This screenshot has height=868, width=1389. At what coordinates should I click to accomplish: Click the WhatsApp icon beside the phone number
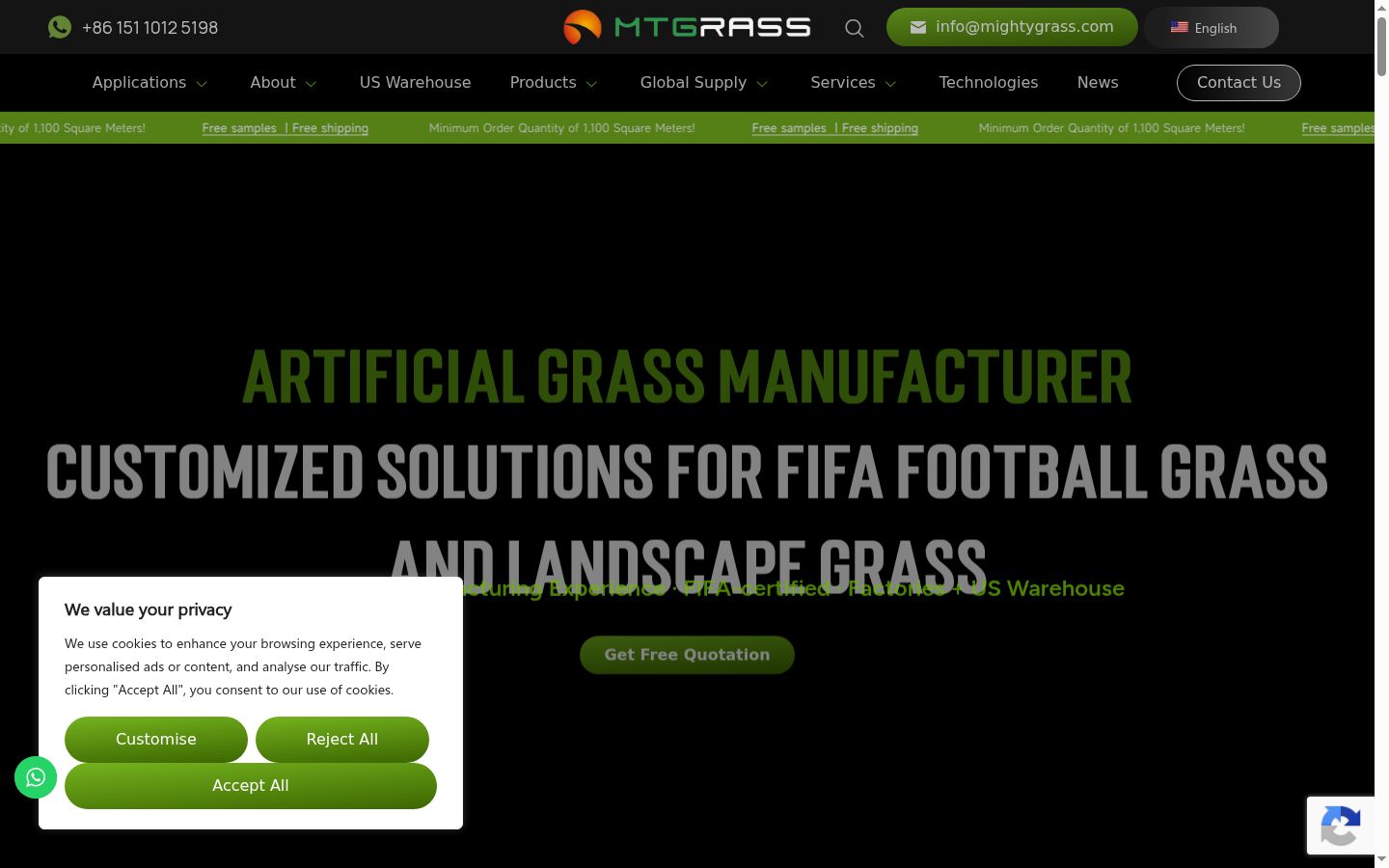[60, 27]
